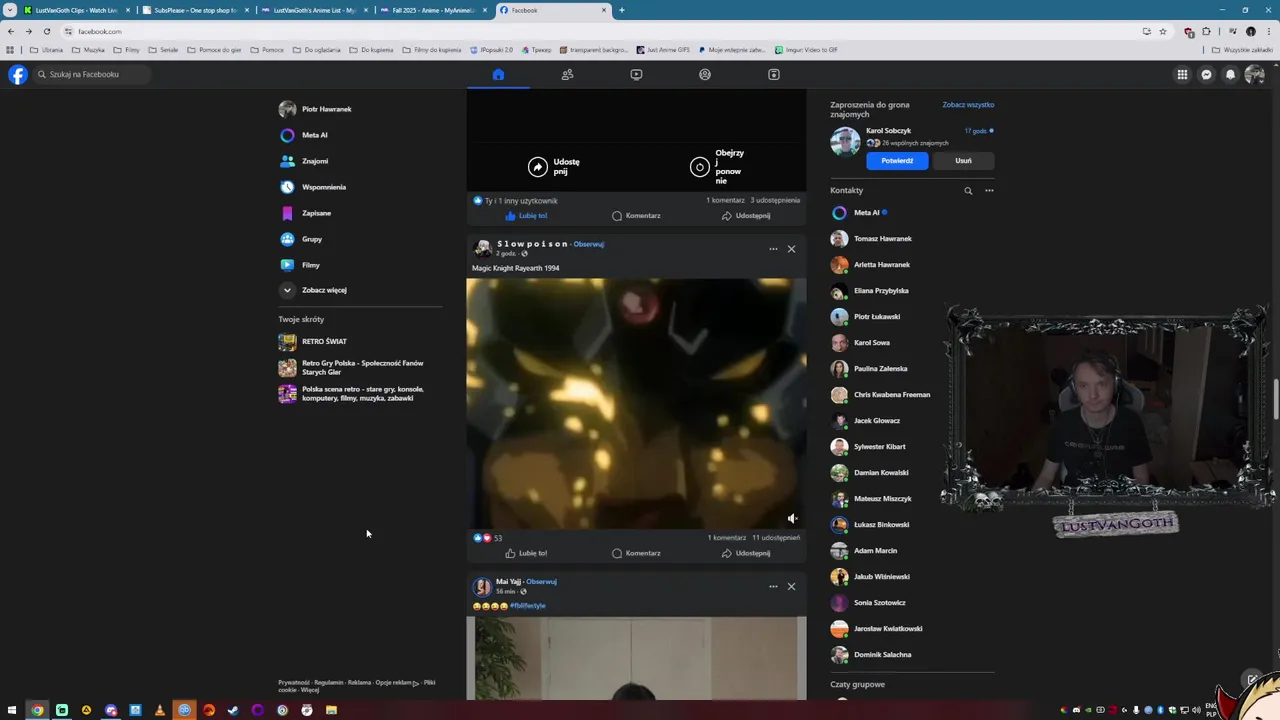The width and height of the screenshot is (1280, 720).
Task: Open Windows Start menu
Action: 12,710
